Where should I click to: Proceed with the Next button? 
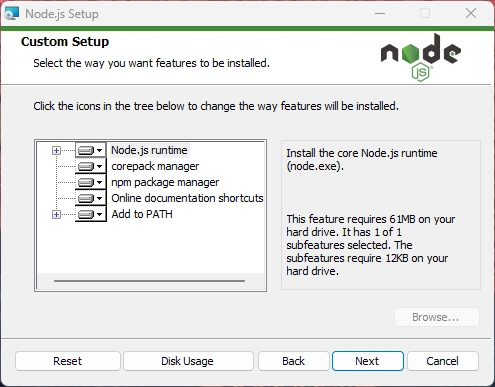pyautogui.click(x=368, y=361)
